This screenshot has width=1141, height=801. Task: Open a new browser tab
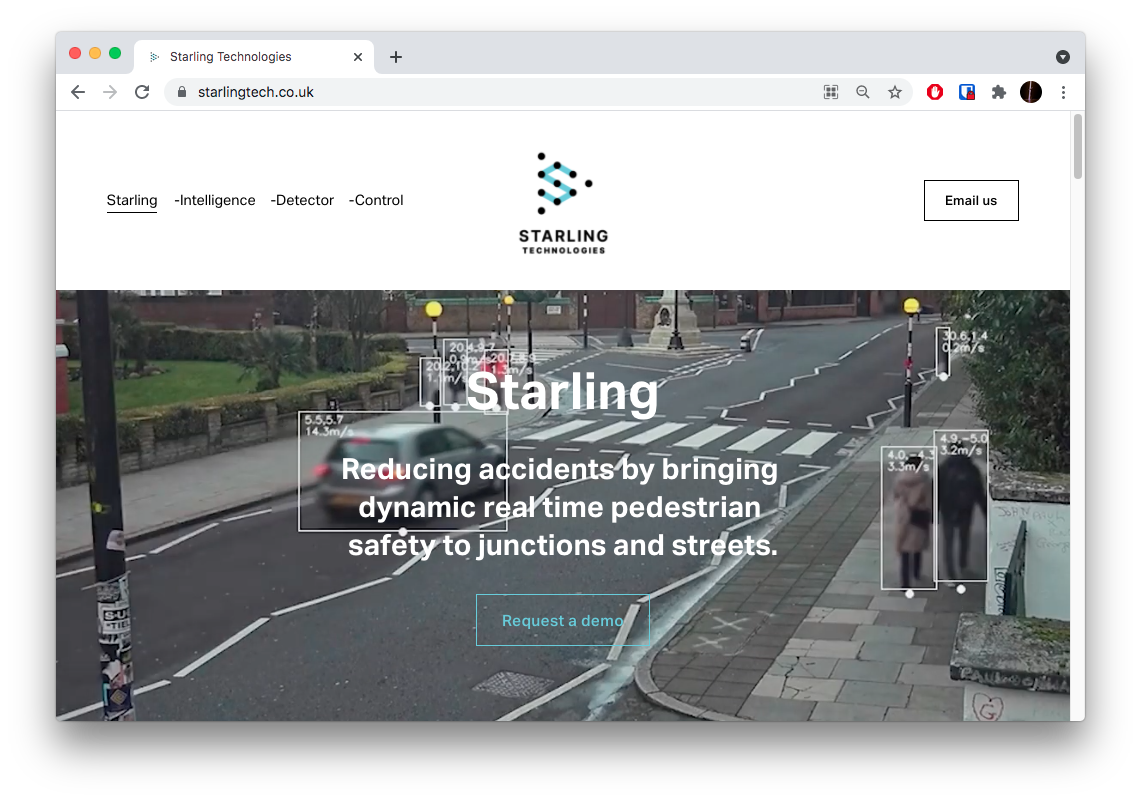tap(396, 57)
